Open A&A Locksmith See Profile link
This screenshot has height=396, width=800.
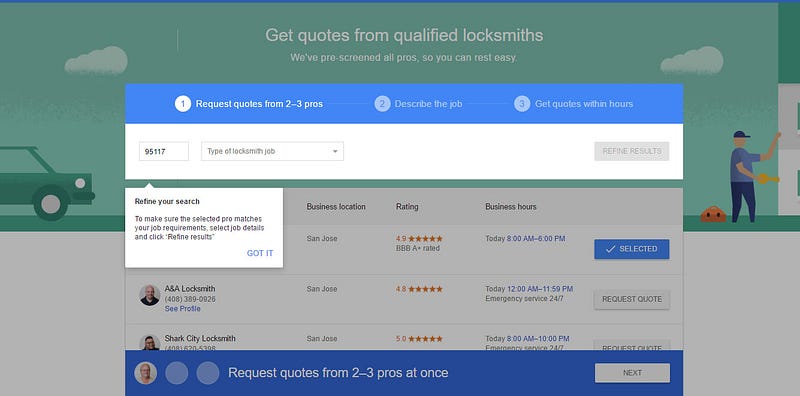click(183, 309)
